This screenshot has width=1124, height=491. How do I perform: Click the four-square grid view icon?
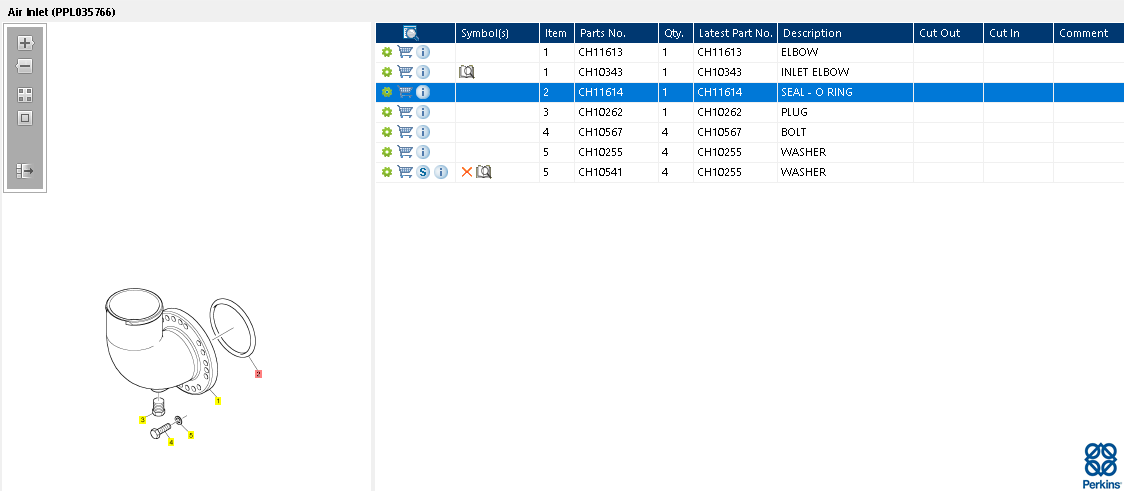(25, 95)
